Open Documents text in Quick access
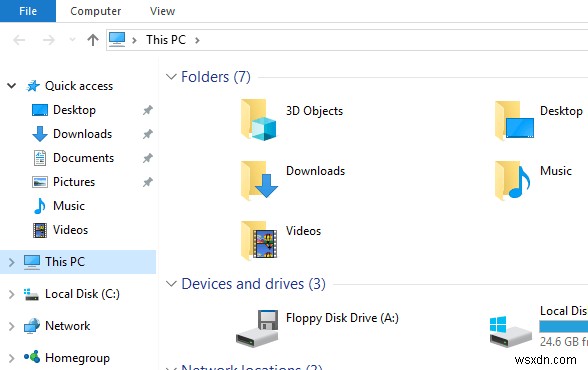Screen dimensions: 588x370 tap(83, 158)
